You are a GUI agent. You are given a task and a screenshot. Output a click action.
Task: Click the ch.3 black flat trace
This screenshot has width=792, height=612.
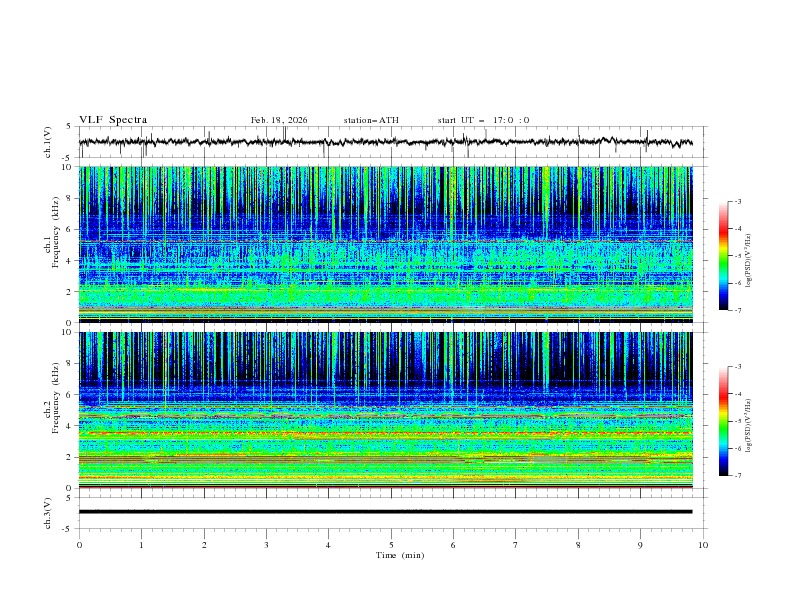click(386, 512)
